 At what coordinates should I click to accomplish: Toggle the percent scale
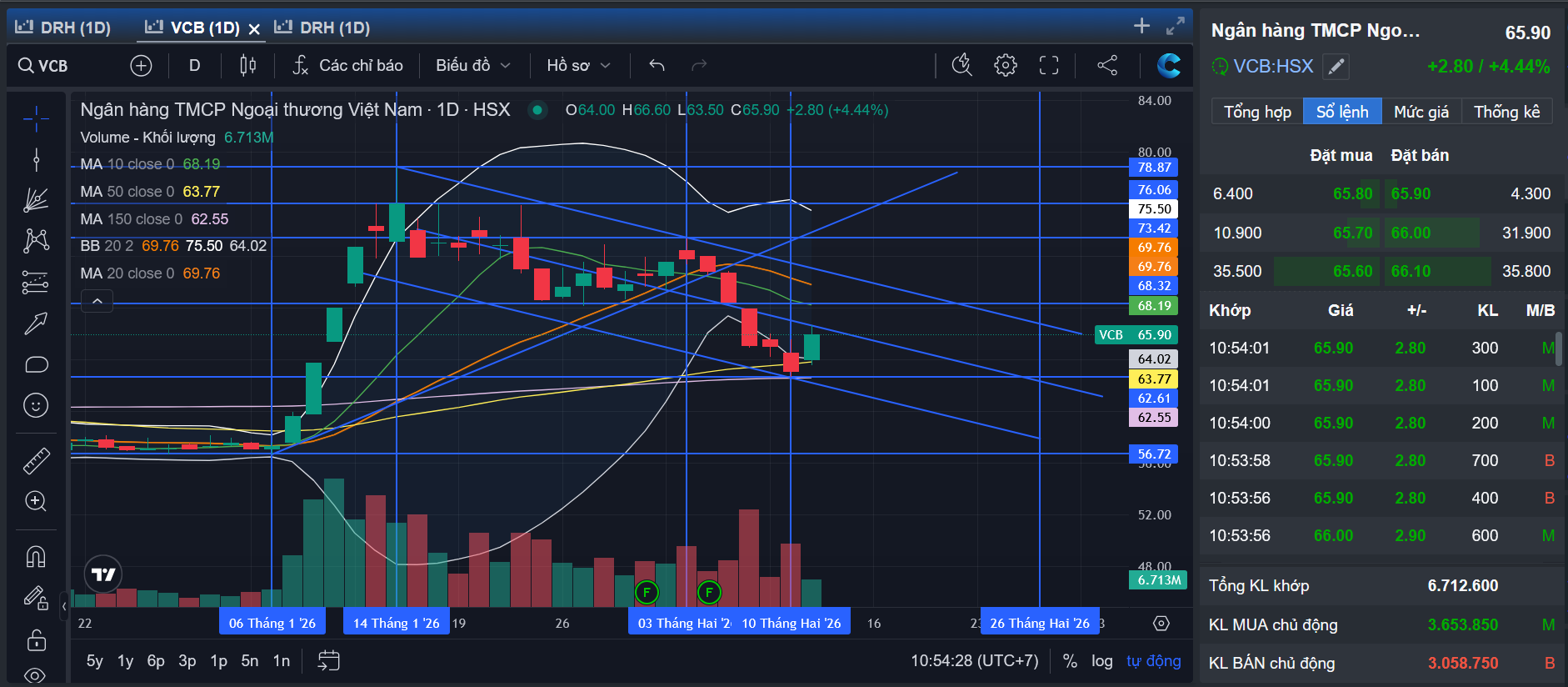point(1071,661)
